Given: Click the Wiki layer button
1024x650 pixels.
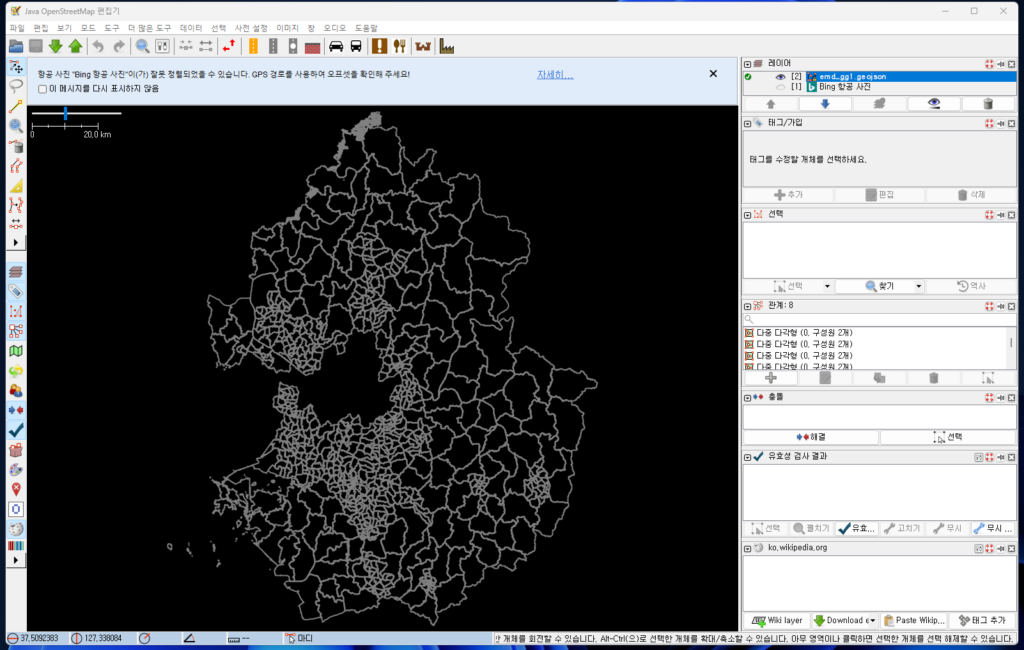Looking at the screenshot, I should (776, 620).
